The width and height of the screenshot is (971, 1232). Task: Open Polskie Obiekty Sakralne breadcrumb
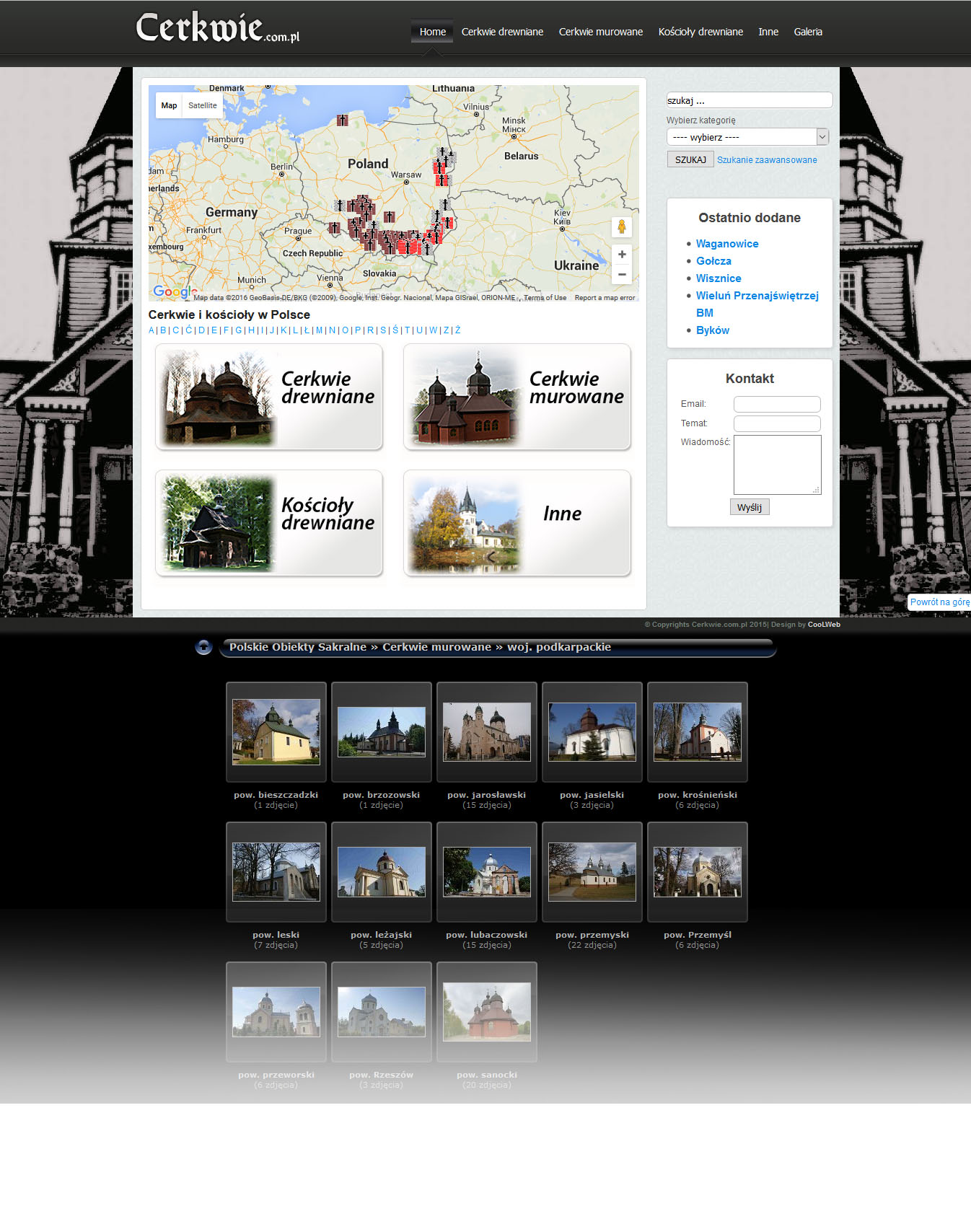[298, 647]
